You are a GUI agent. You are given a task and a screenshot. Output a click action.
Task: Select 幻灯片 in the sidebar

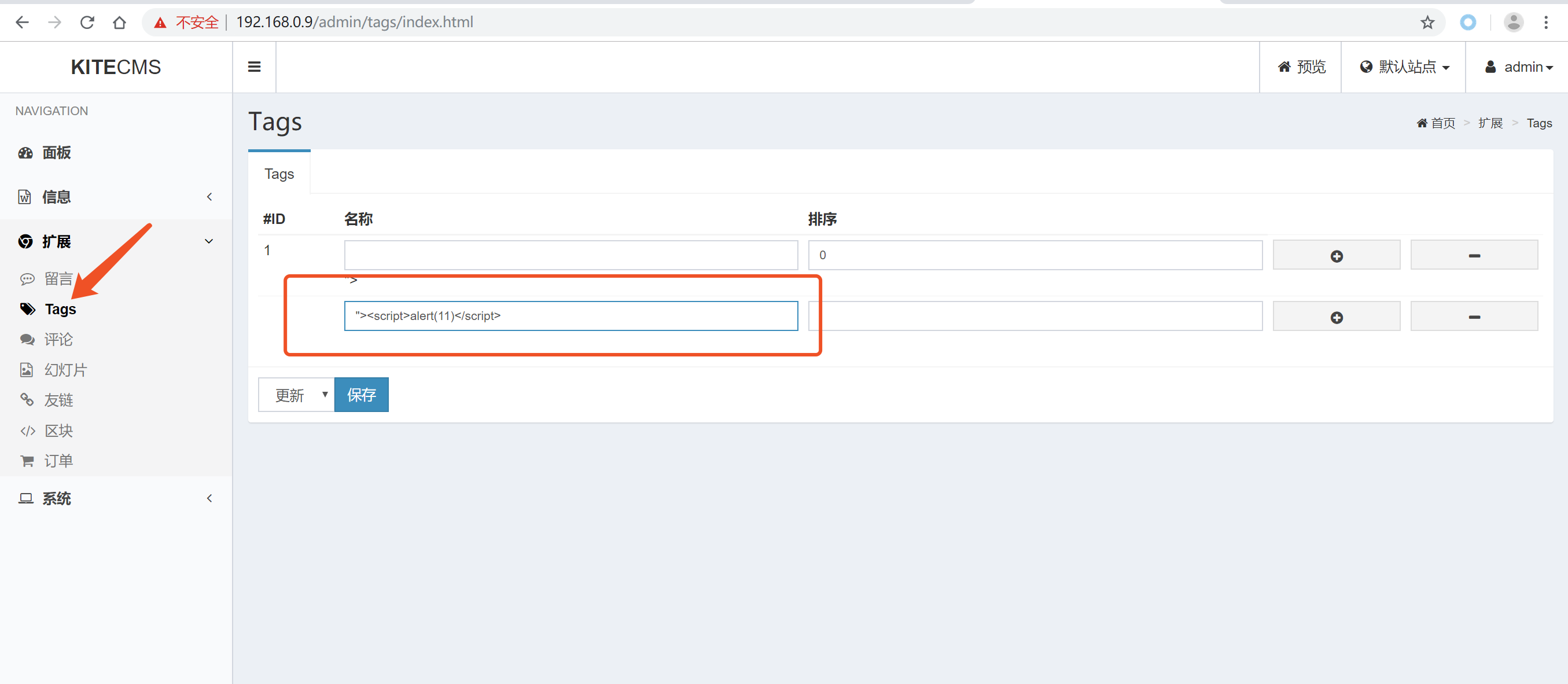[65, 370]
